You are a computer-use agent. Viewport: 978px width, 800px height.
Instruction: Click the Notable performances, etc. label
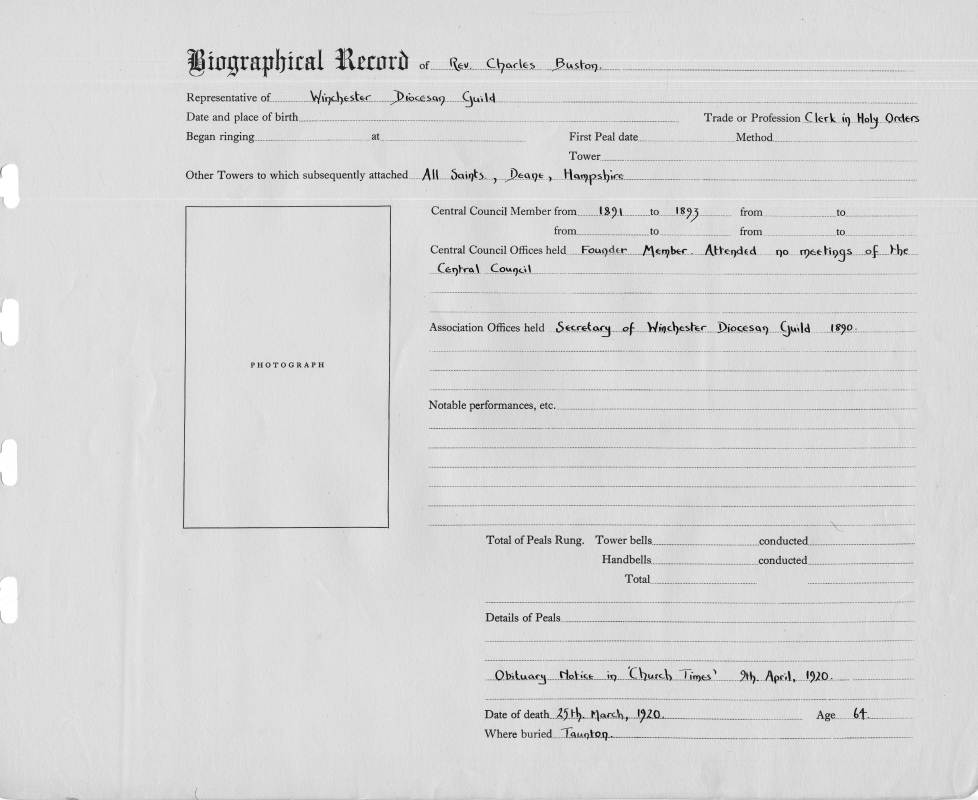(491, 406)
